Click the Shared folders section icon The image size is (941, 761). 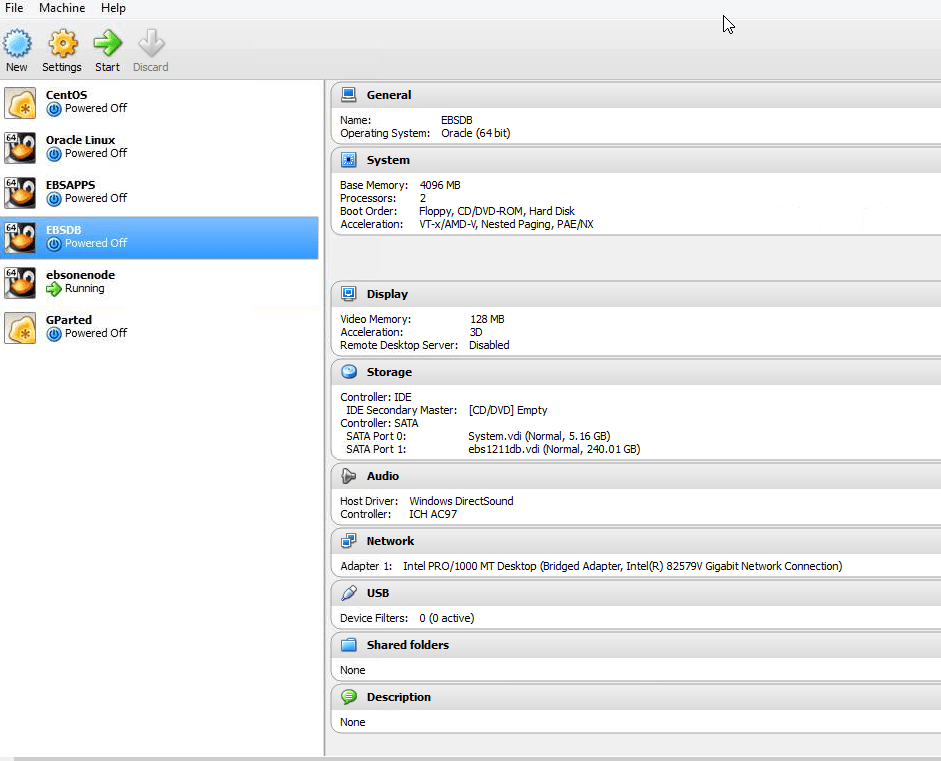point(349,645)
